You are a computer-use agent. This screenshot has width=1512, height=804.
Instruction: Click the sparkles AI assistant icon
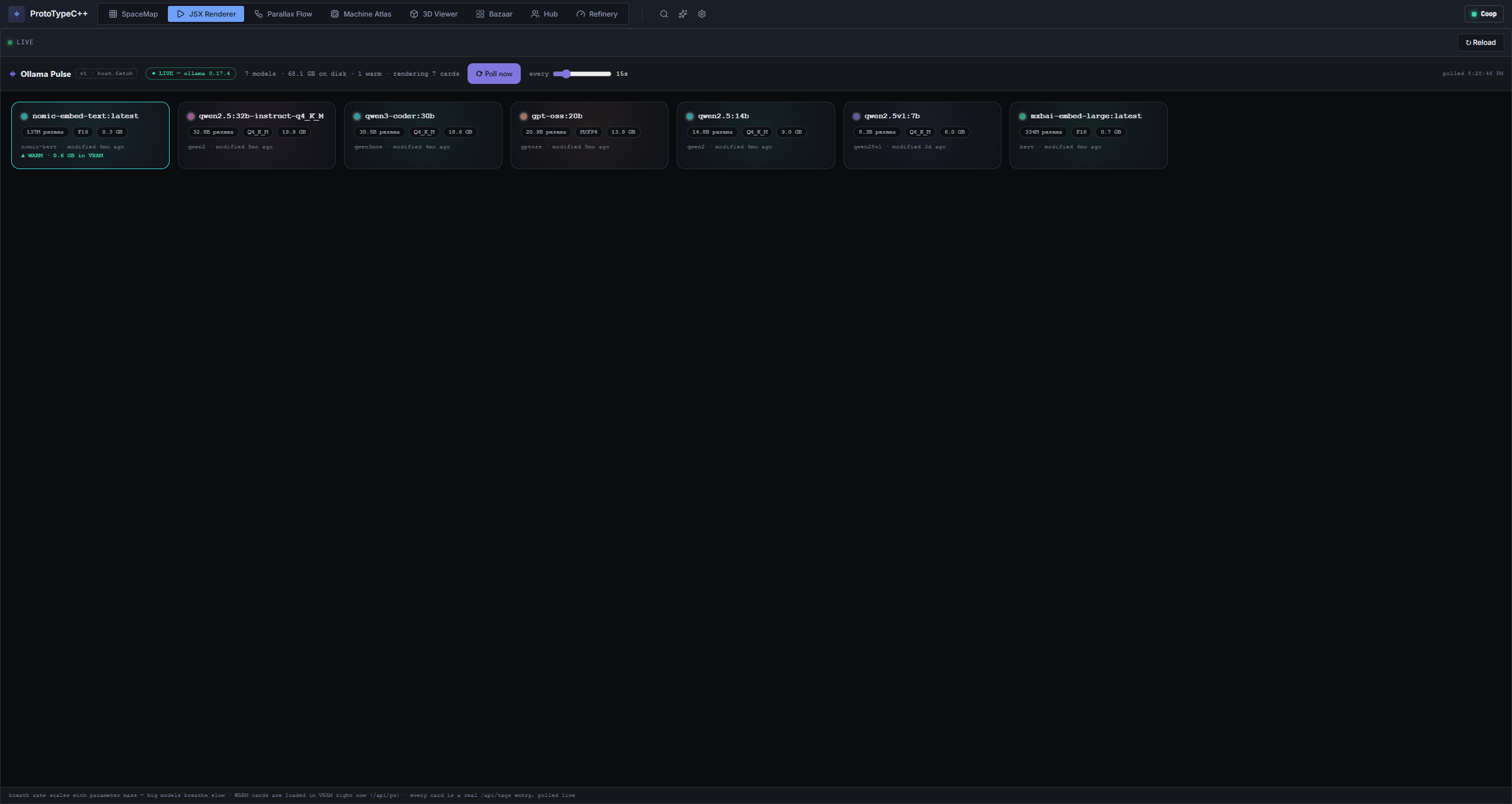tap(683, 14)
